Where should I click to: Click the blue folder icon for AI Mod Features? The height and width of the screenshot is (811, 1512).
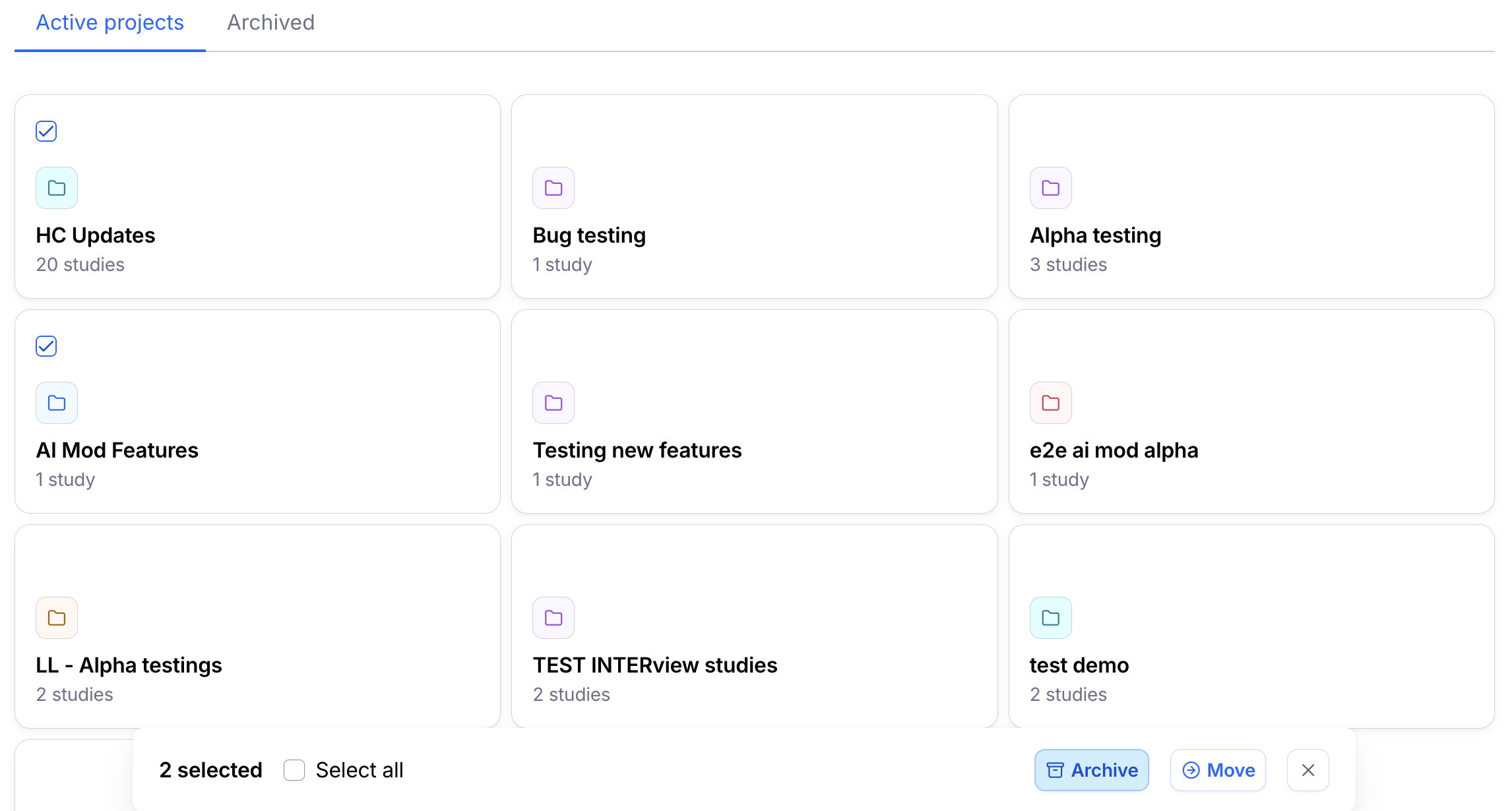pos(57,403)
